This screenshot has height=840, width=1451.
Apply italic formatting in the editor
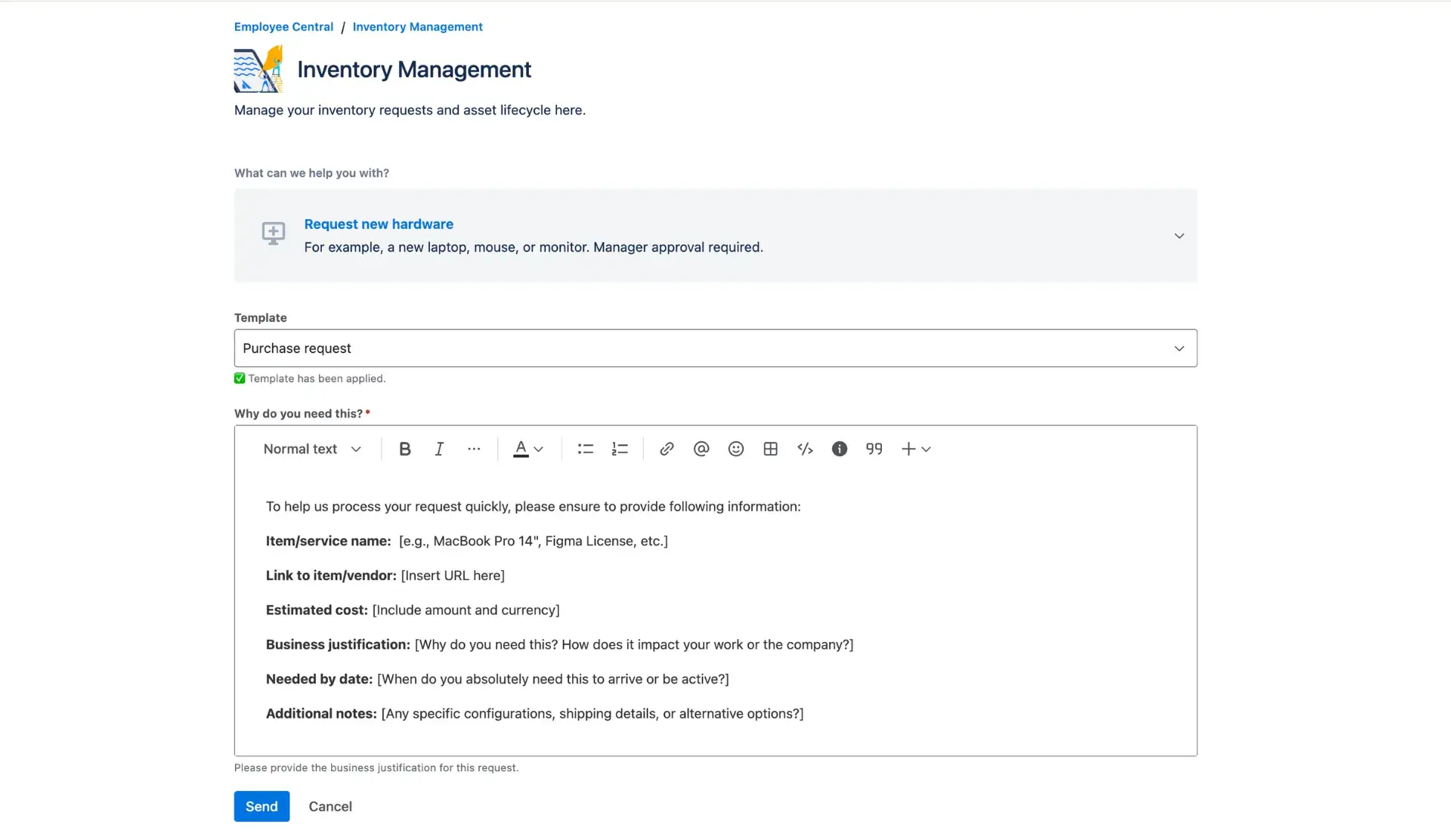click(x=439, y=449)
